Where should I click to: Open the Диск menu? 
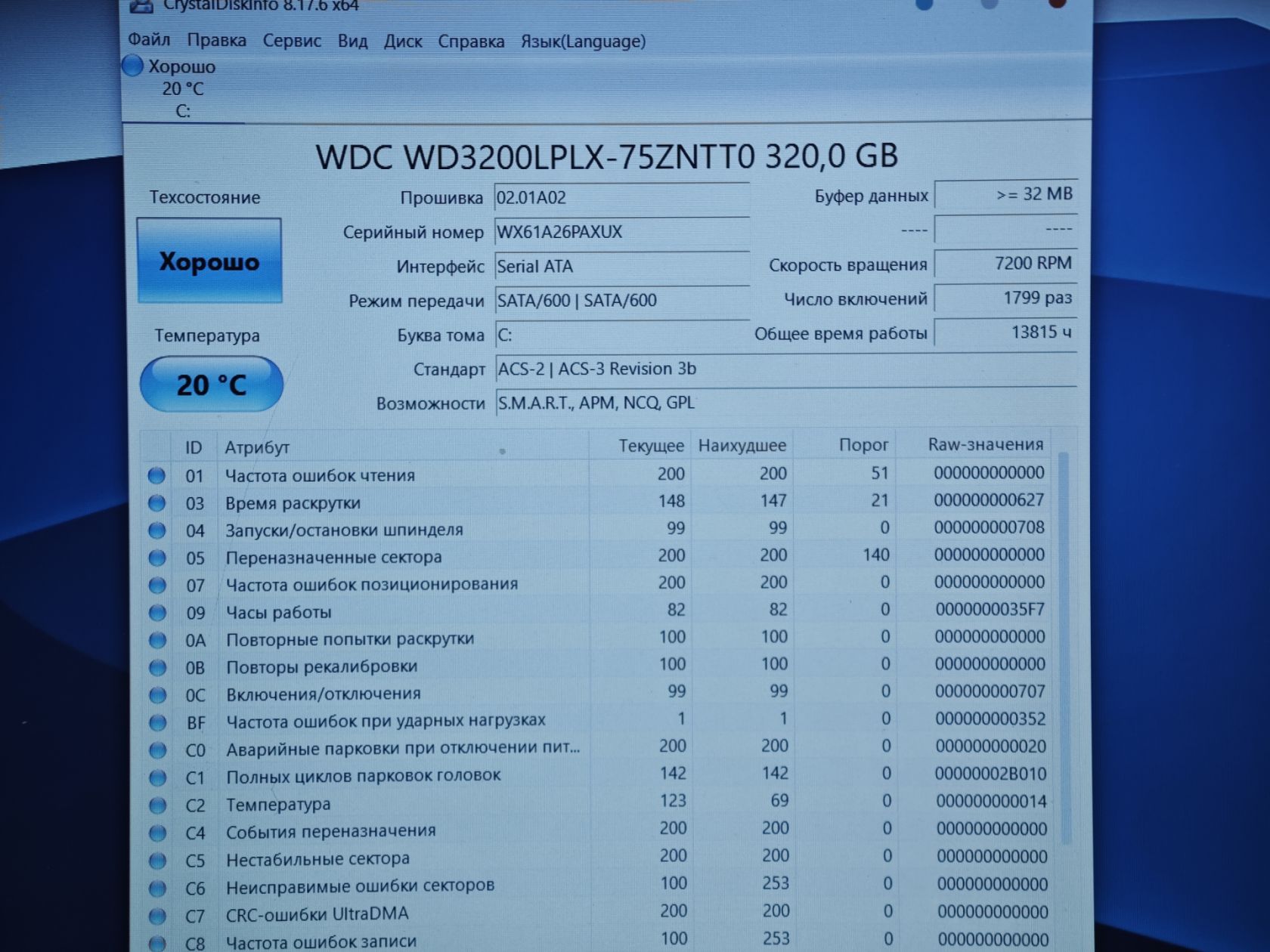coord(403,42)
